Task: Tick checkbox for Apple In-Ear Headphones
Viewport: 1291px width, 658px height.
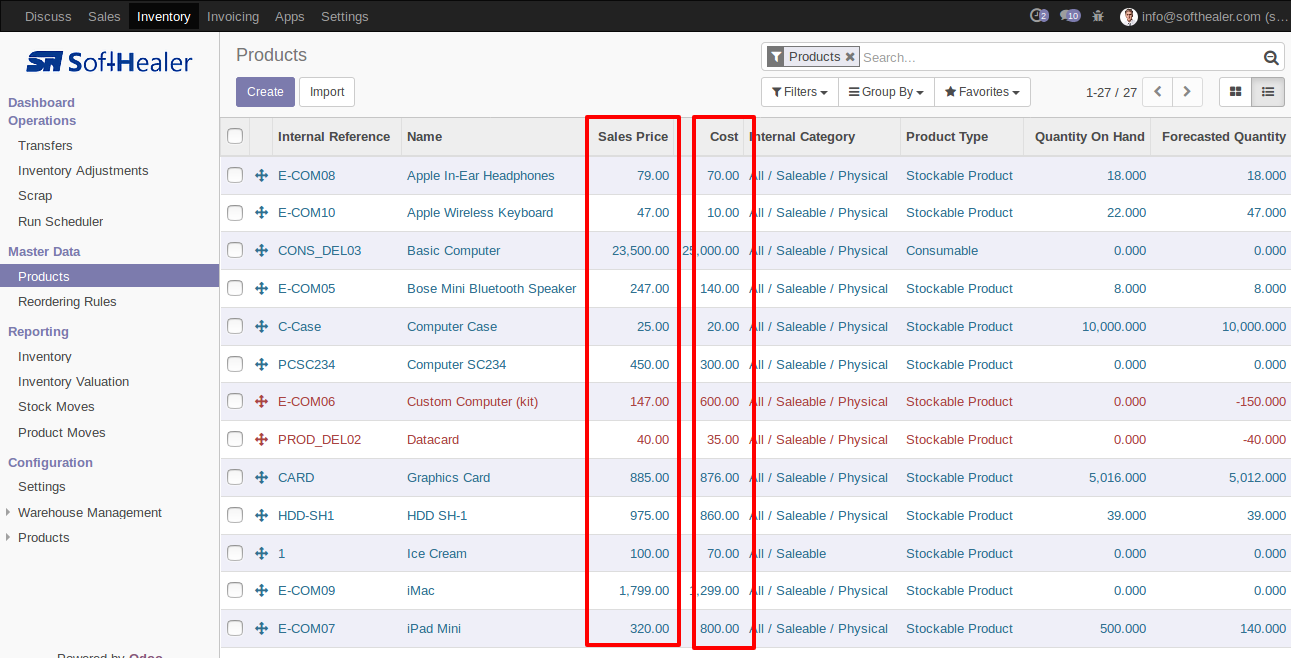Action: tap(235, 175)
